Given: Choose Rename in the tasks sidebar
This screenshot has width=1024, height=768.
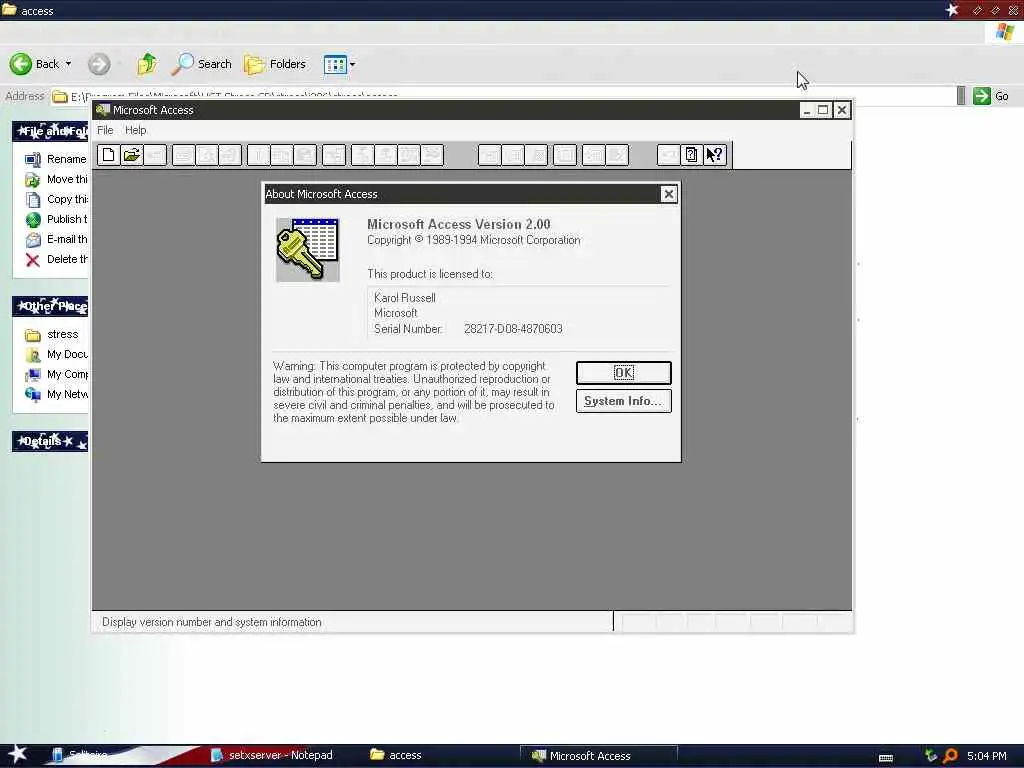Looking at the screenshot, I should [56, 159].
